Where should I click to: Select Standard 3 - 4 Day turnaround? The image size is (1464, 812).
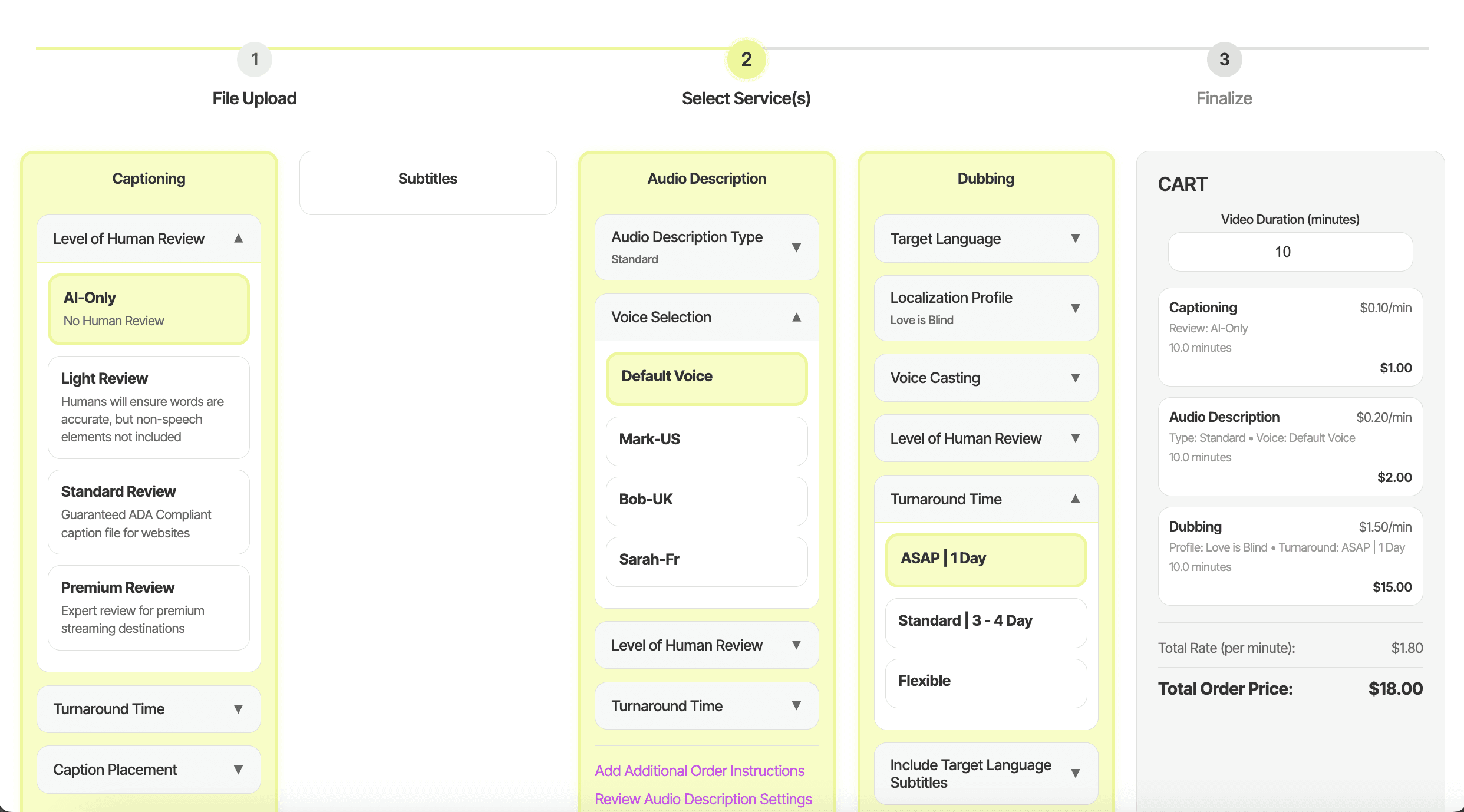(x=985, y=621)
